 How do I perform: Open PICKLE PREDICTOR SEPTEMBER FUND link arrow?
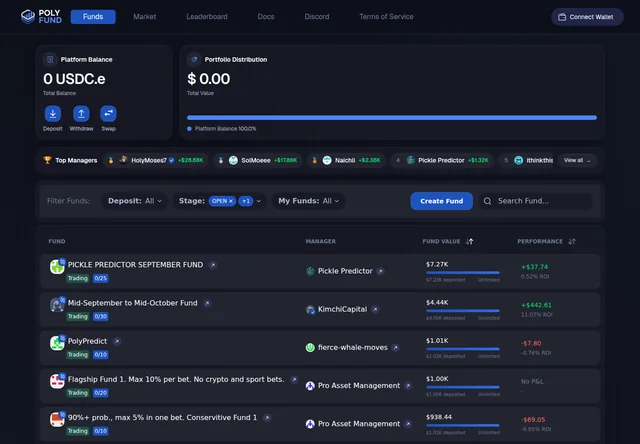(213, 265)
